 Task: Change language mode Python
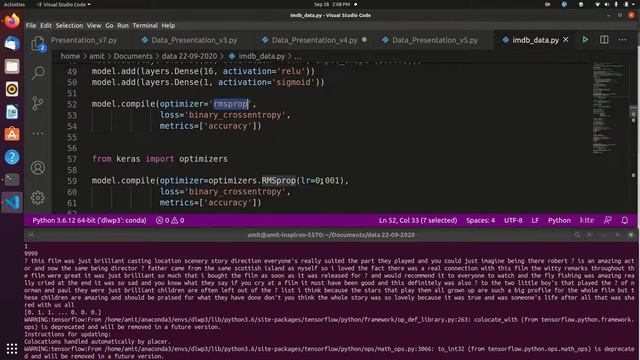559,220
